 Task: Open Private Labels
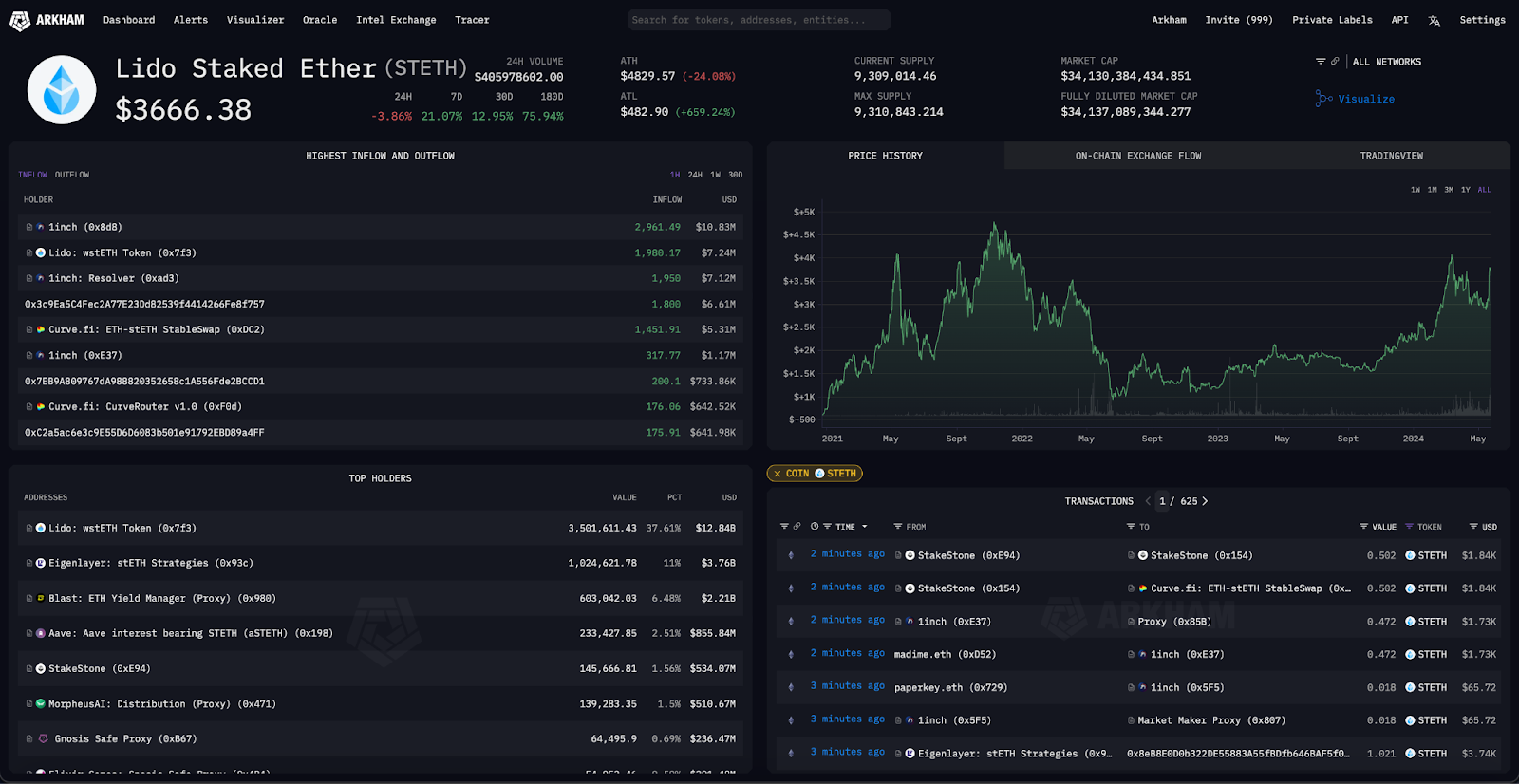(1332, 20)
